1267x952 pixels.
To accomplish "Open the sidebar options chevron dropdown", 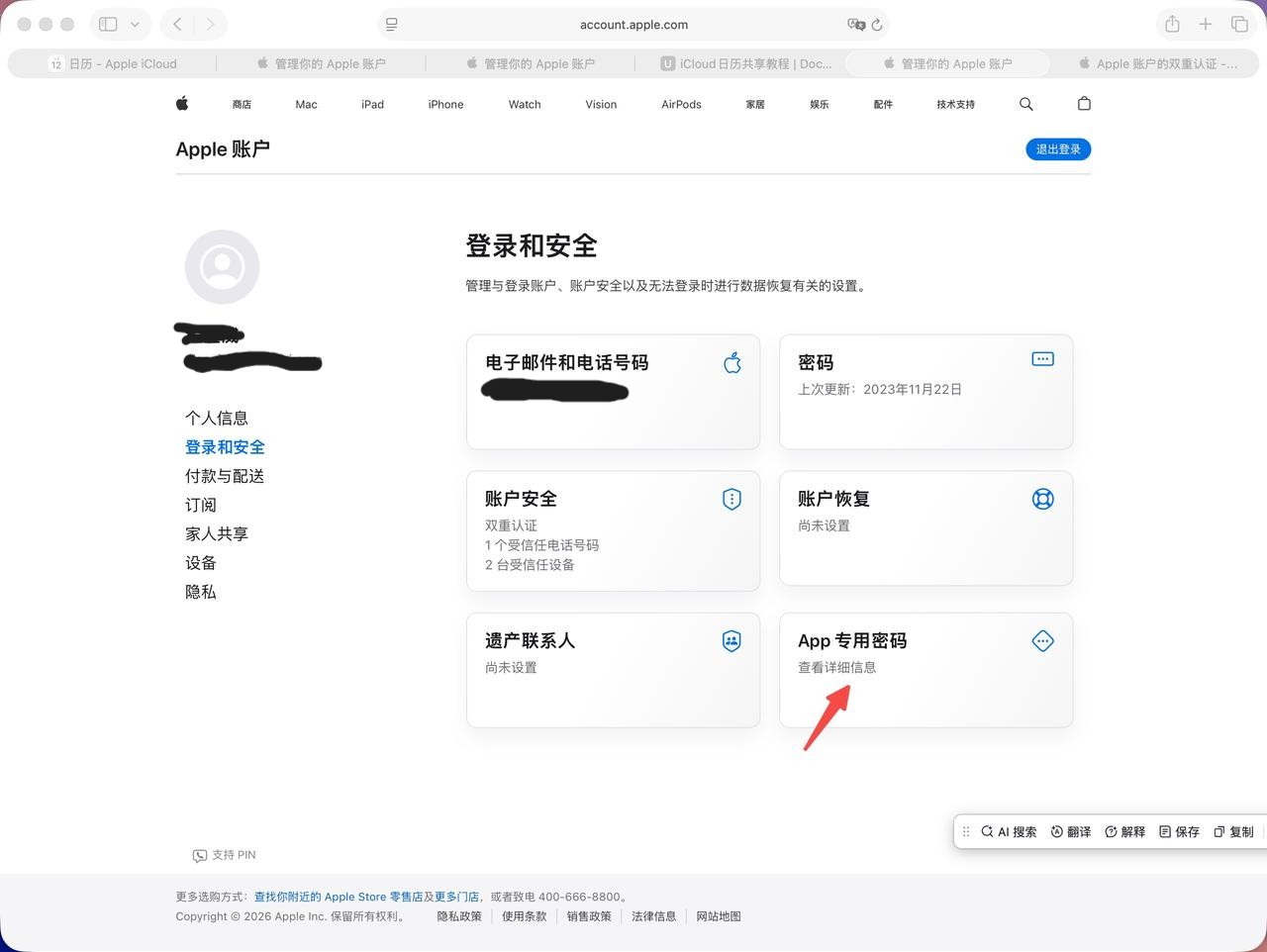I will pos(135,24).
